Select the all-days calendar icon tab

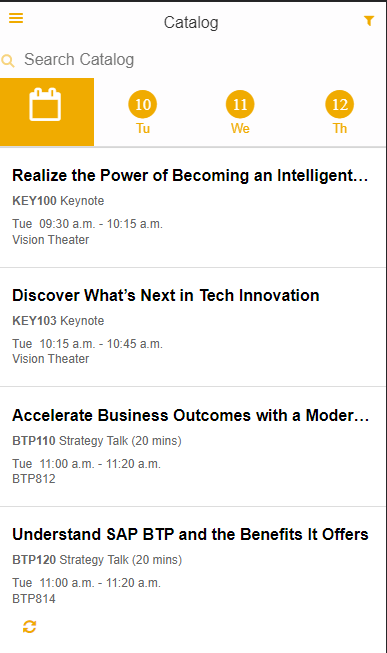47,112
